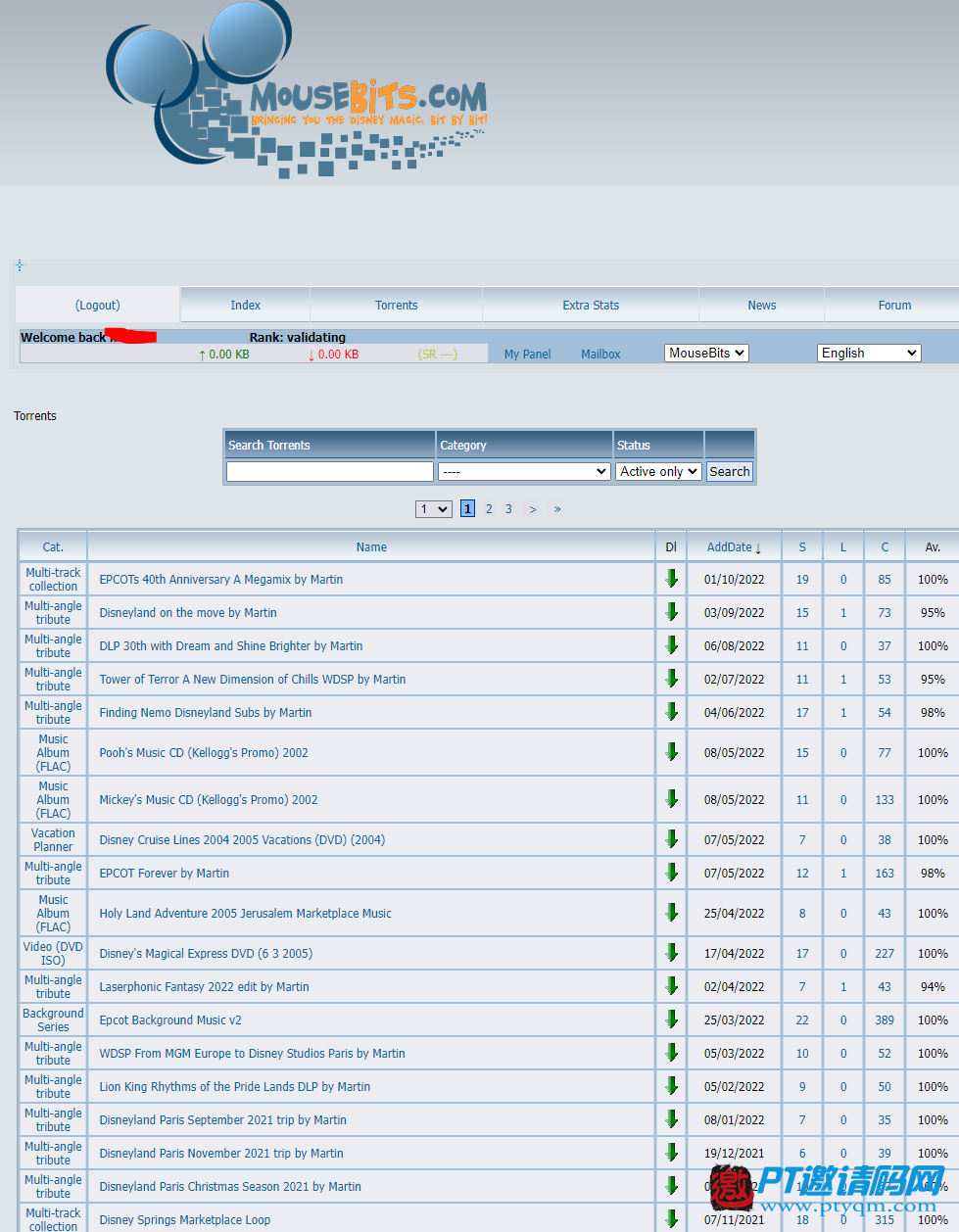Image resolution: width=959 pixels, height=1232 pixels.
Task: Open the Index tab
Action: [x=245, y=305]
